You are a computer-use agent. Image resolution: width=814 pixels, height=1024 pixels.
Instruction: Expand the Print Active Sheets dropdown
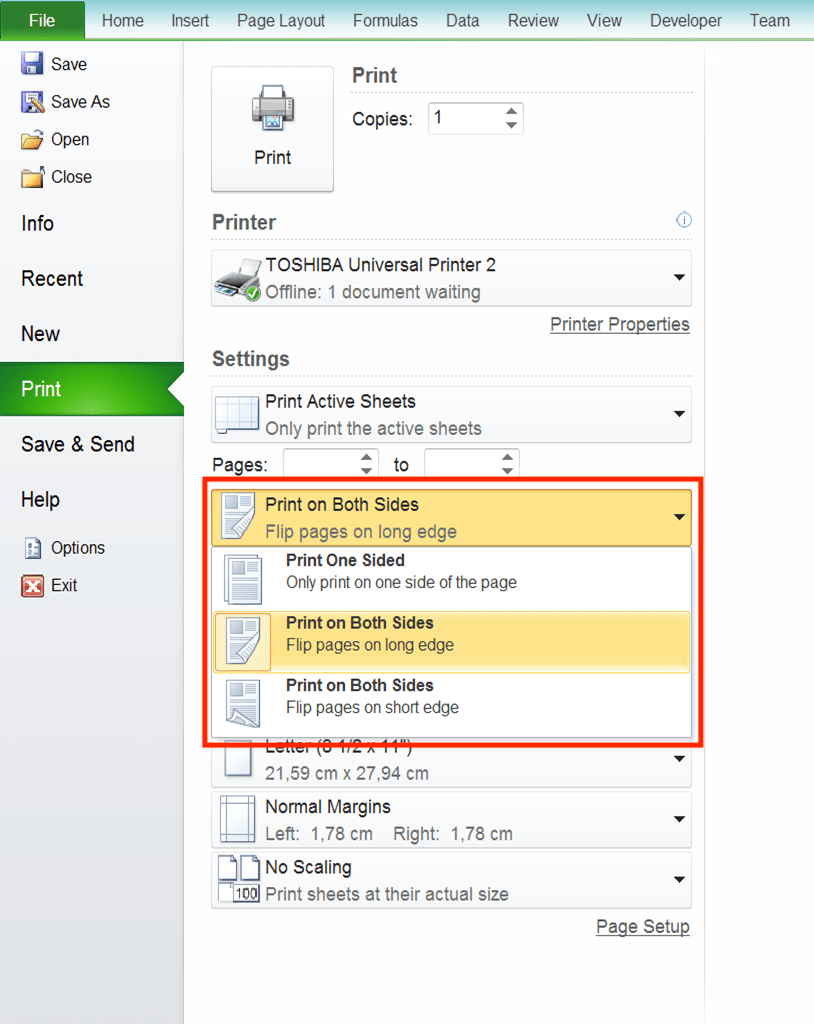[679, 414]
